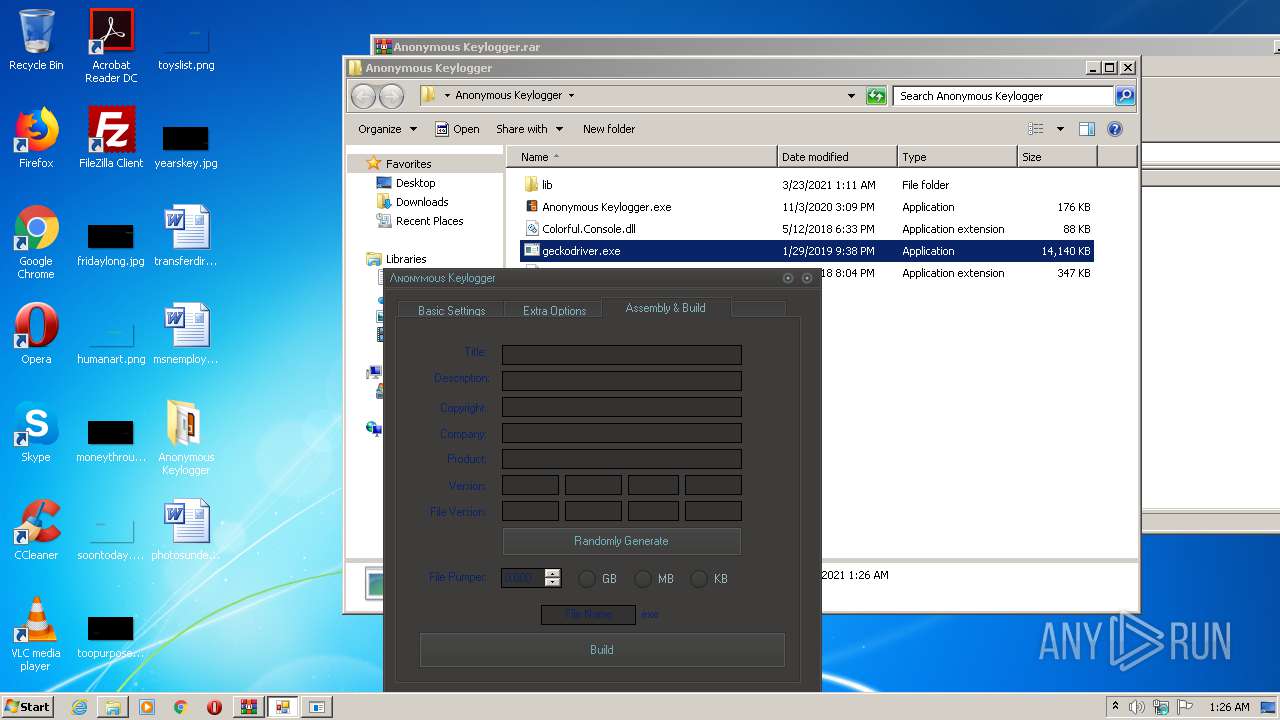Increase the File Pumper value

[553, 573]
